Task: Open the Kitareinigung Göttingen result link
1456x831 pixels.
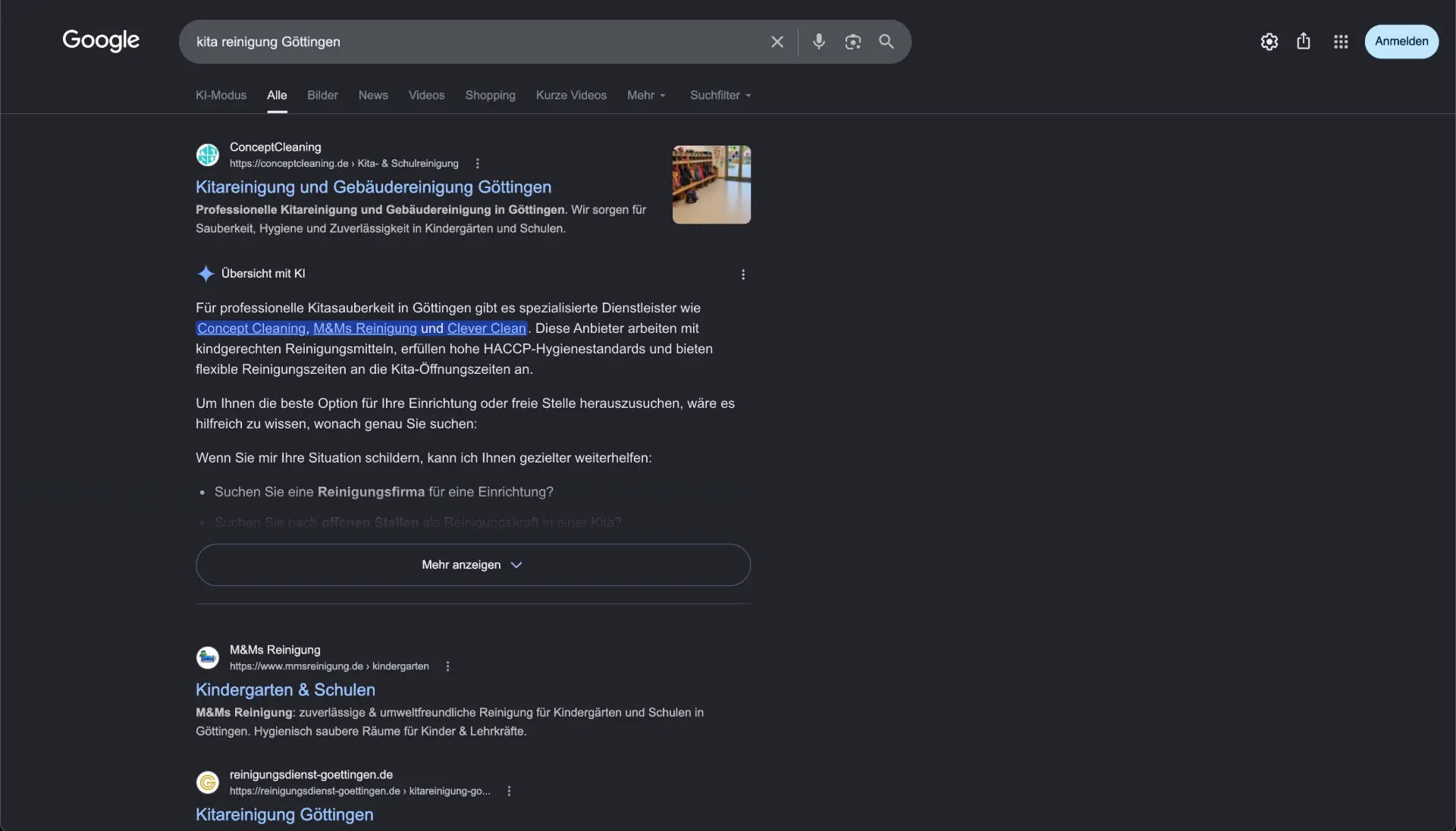Action: [284, 814]
